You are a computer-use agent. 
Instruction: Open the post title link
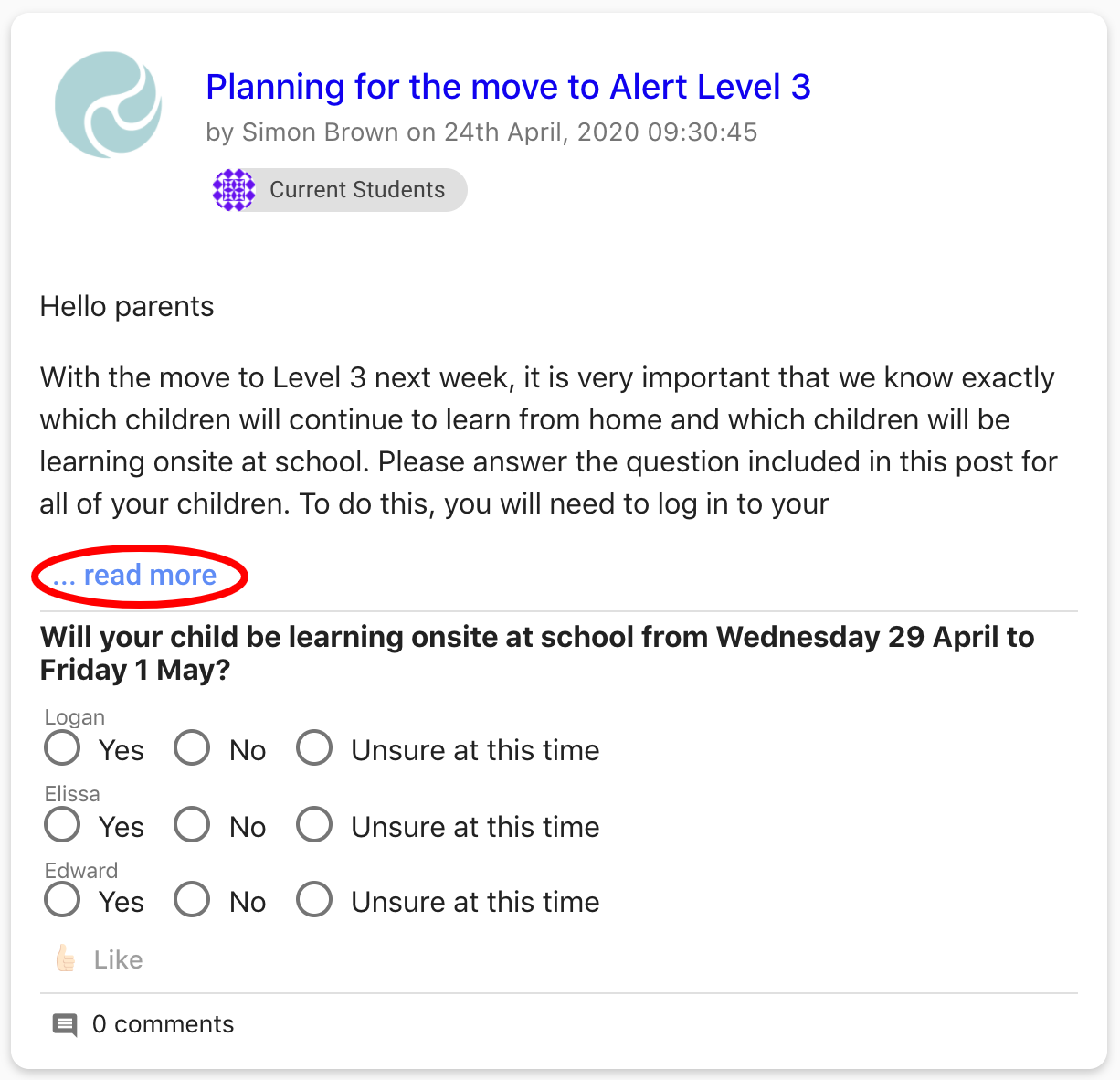[x=508, y=87]
